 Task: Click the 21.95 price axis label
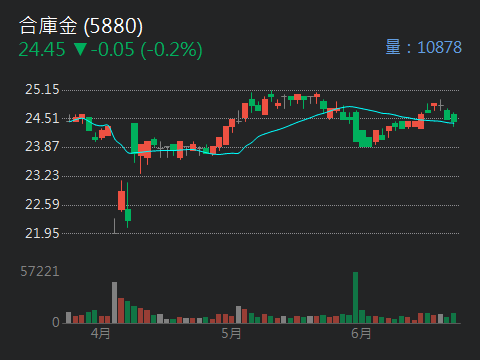click(x=42, y=233)
